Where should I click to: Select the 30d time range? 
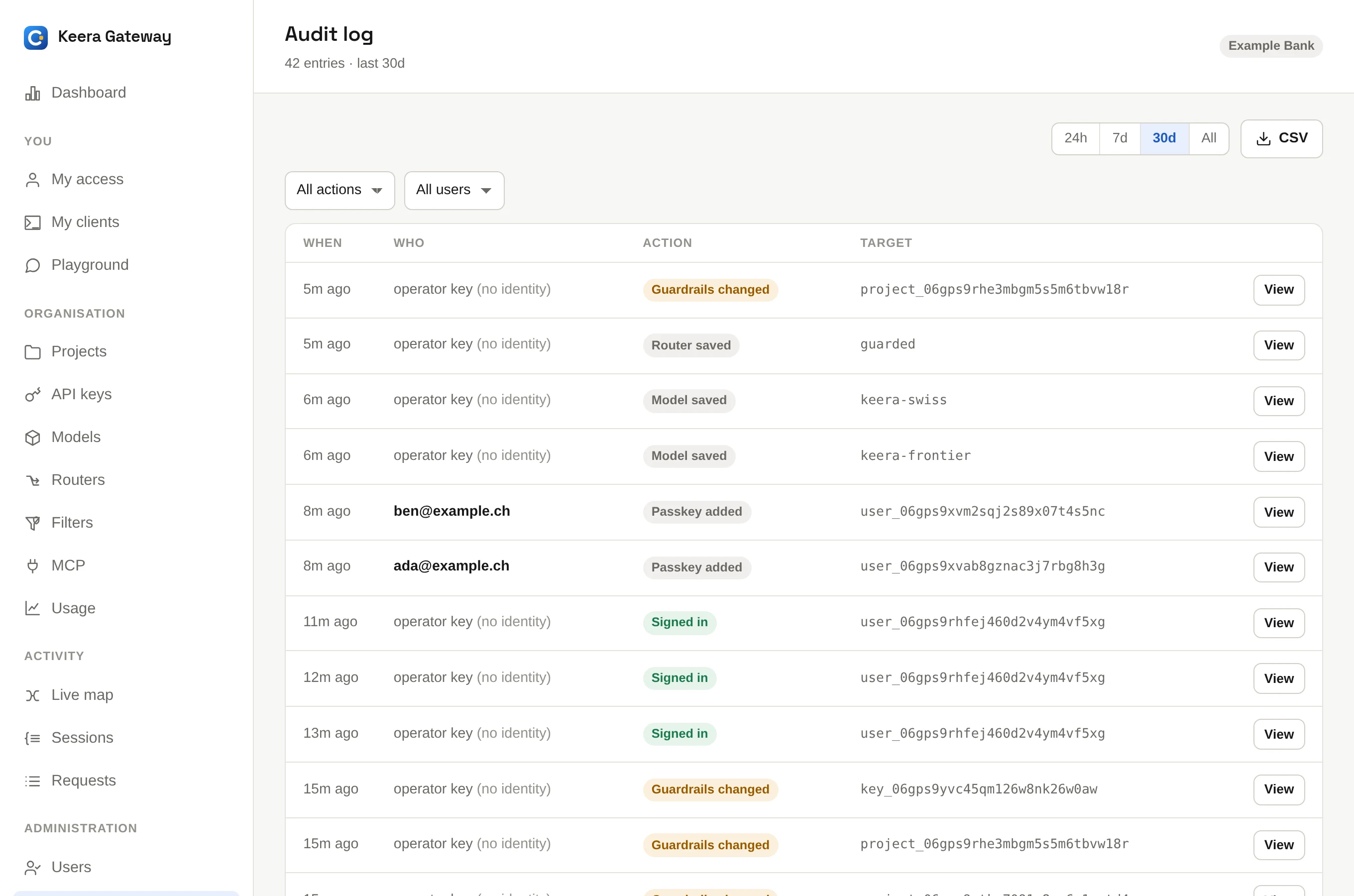[1164, 138]
